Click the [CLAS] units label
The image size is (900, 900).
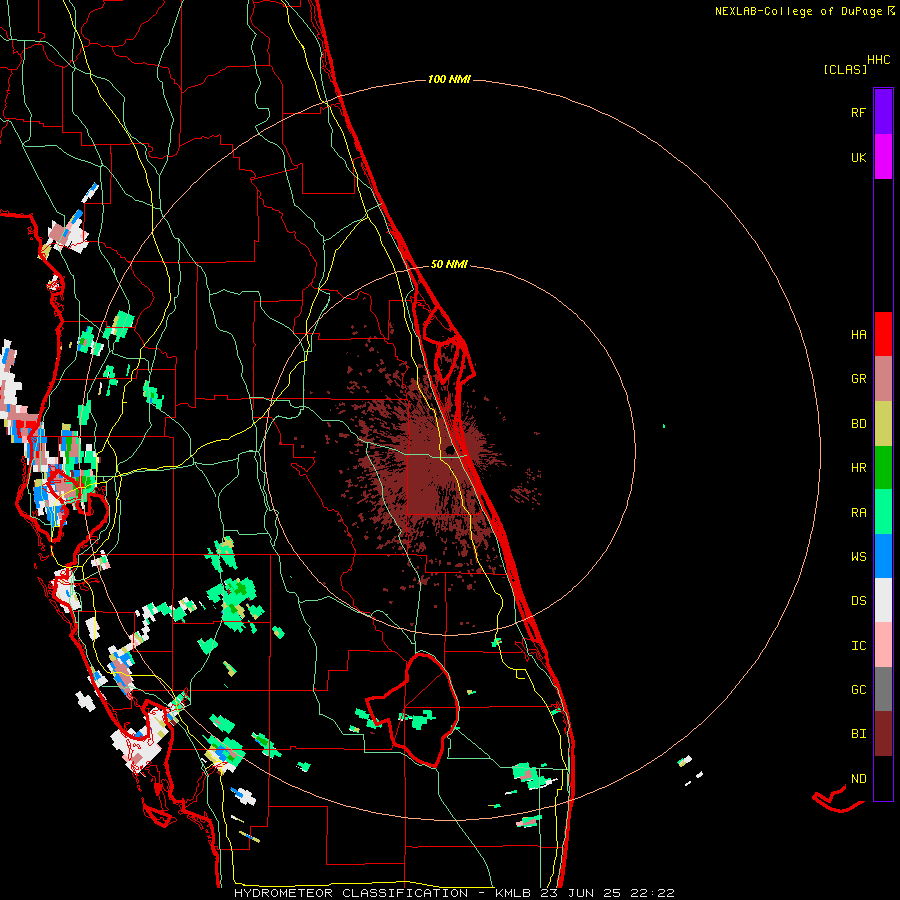(x=845, y=69)
